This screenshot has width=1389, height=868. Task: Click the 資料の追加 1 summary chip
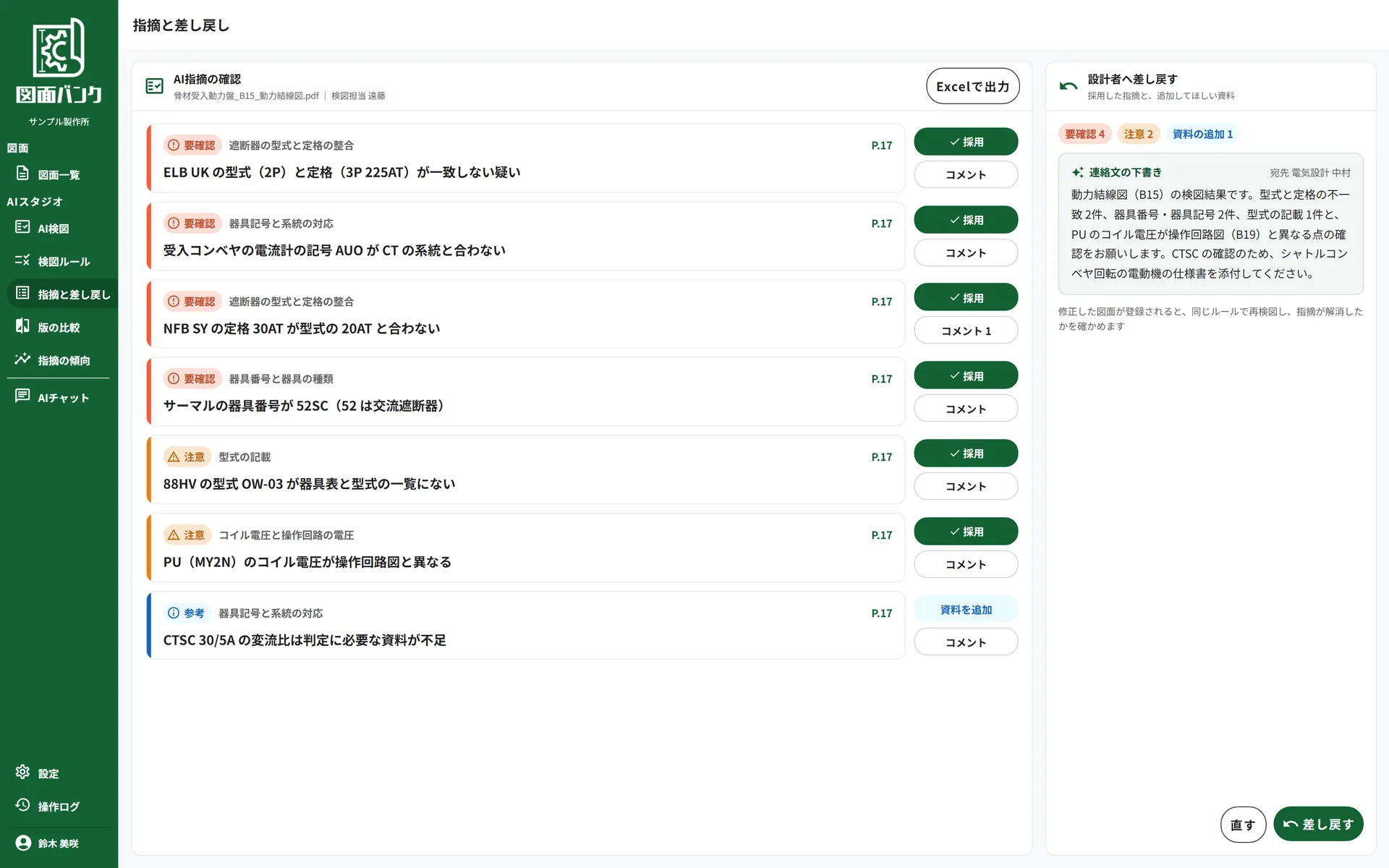click(x=1202, y=134)
